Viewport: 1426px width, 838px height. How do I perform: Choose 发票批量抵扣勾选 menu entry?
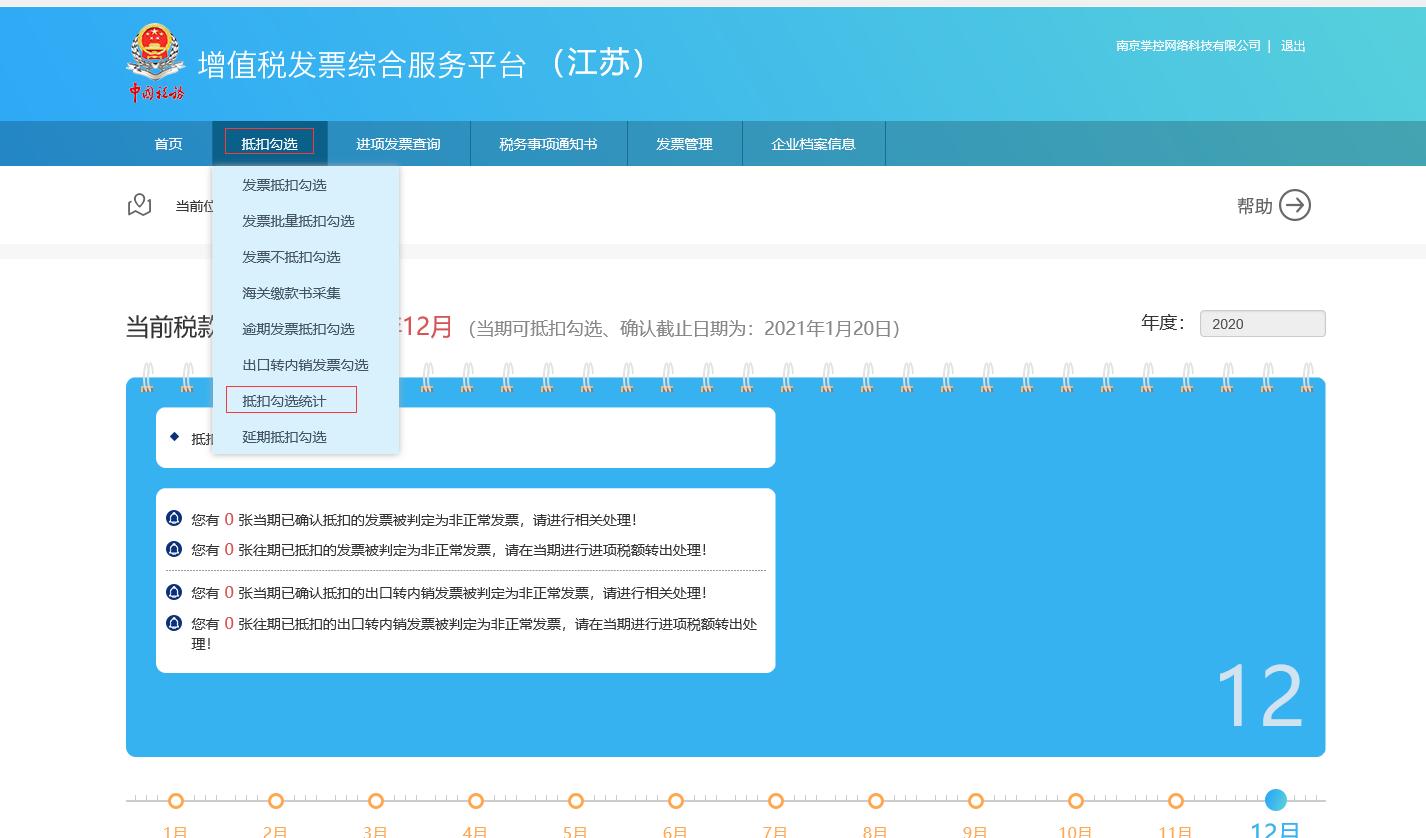point(298,221)
